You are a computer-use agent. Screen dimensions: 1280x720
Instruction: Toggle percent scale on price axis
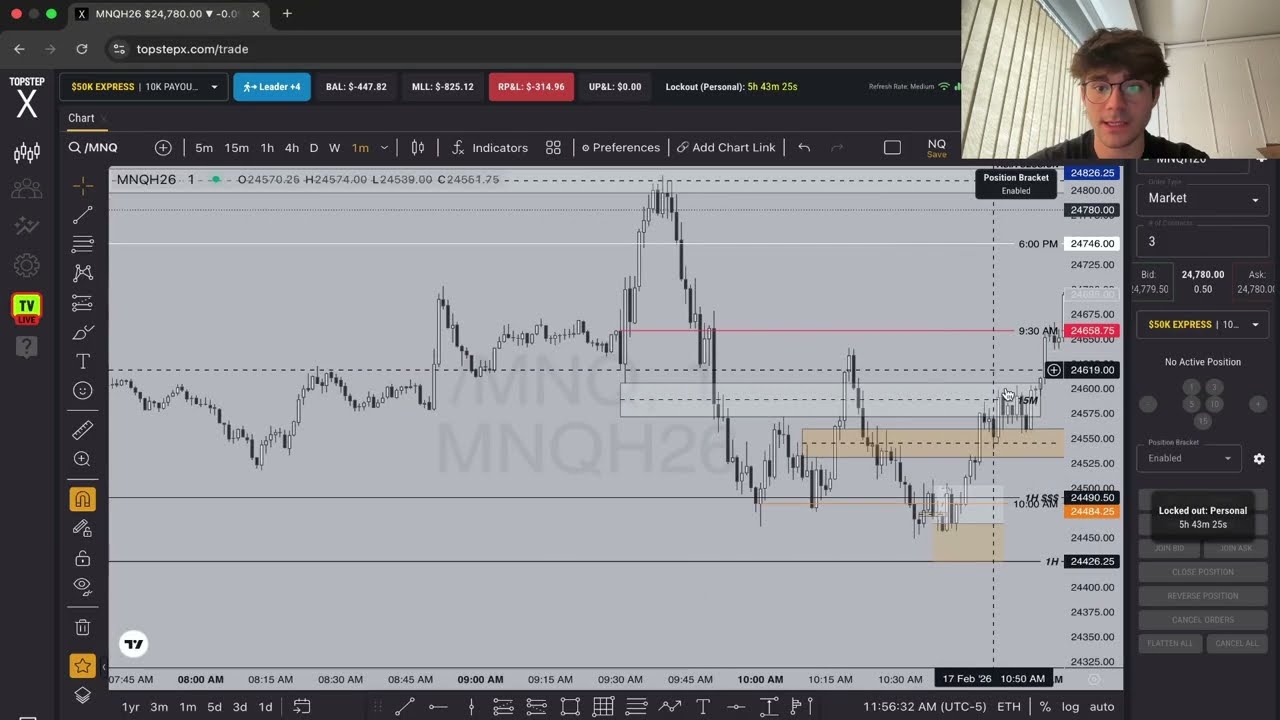point(1045,707)
